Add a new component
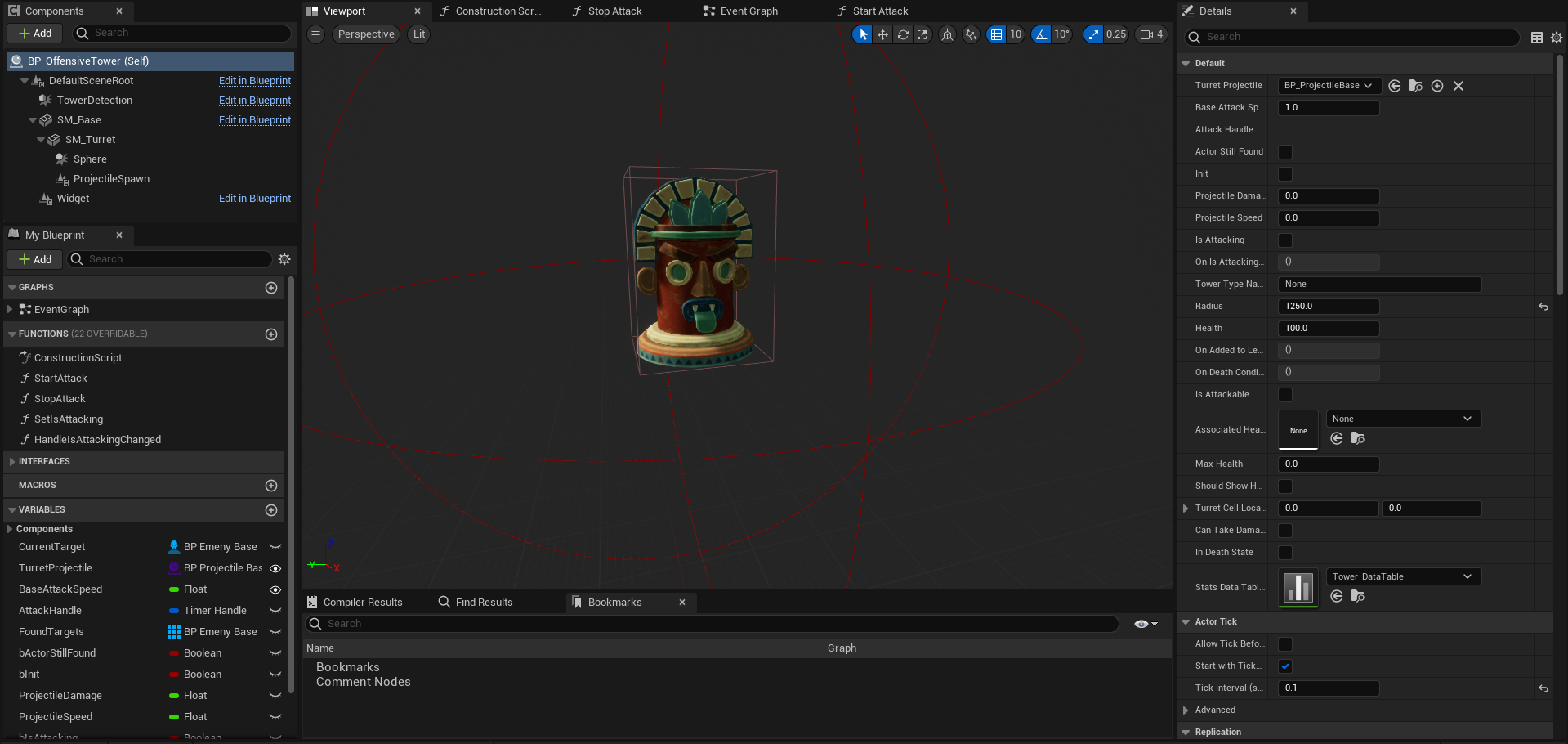This screenshot has height=744, width=1568. click(x=35, y=34)
